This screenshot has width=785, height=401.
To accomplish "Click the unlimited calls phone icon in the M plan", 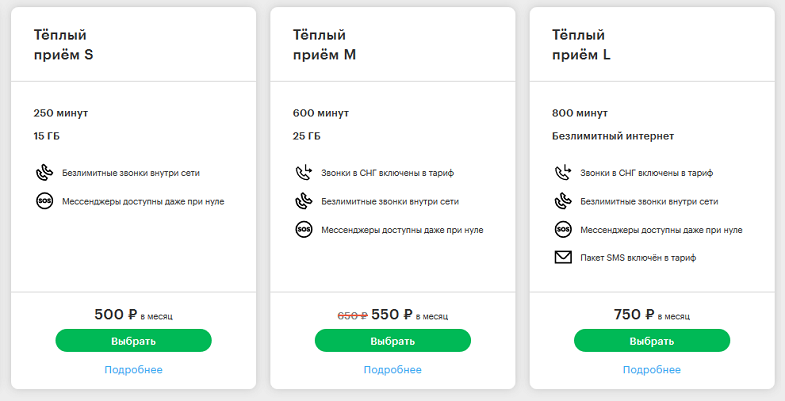I will pyautogui.click(x=304, y=201).
